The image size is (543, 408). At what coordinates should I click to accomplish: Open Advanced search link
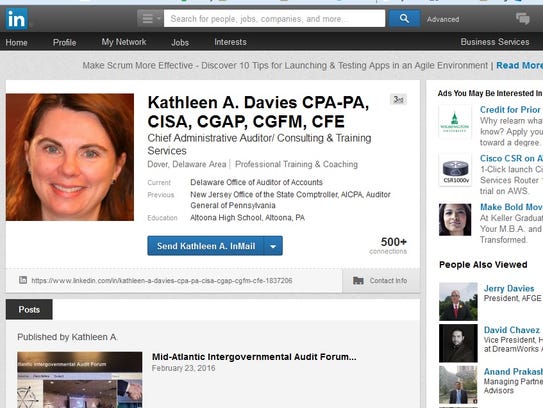click(443, 19)
